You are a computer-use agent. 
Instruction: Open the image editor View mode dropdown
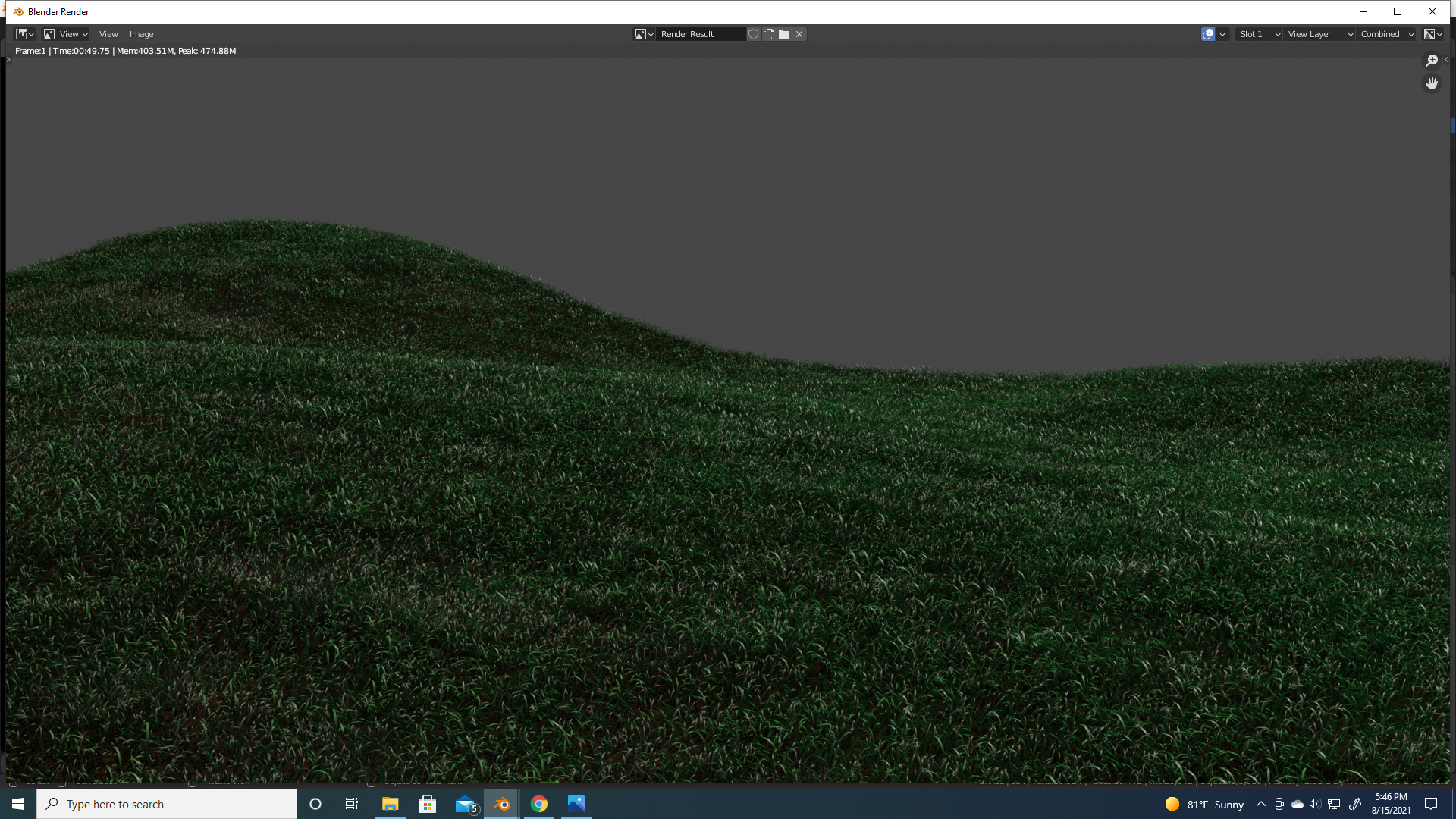pos(65,34)
